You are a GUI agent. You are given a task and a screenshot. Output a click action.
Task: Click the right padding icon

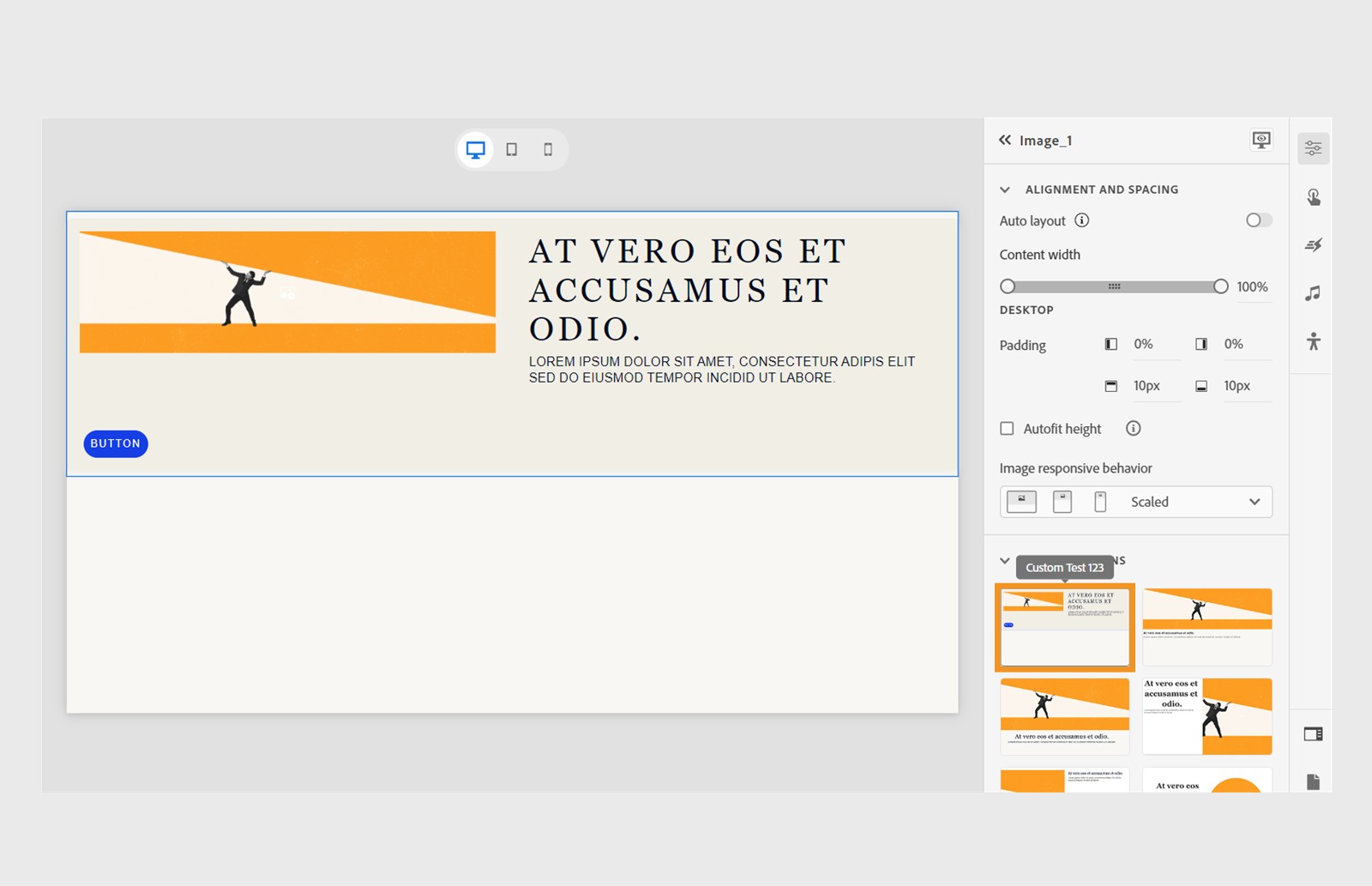click(1201, 344)
